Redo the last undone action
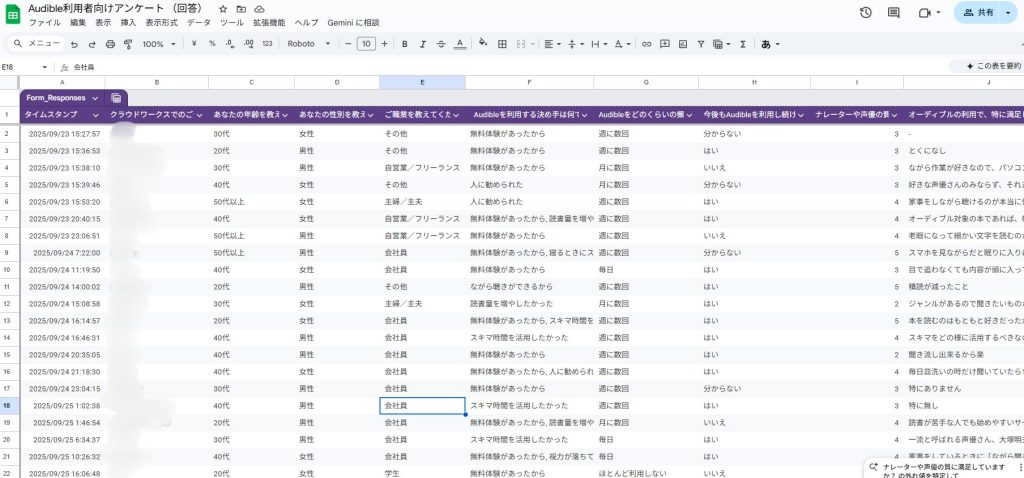Screen dimensions: 1024x478 click(x=91, y=44)
